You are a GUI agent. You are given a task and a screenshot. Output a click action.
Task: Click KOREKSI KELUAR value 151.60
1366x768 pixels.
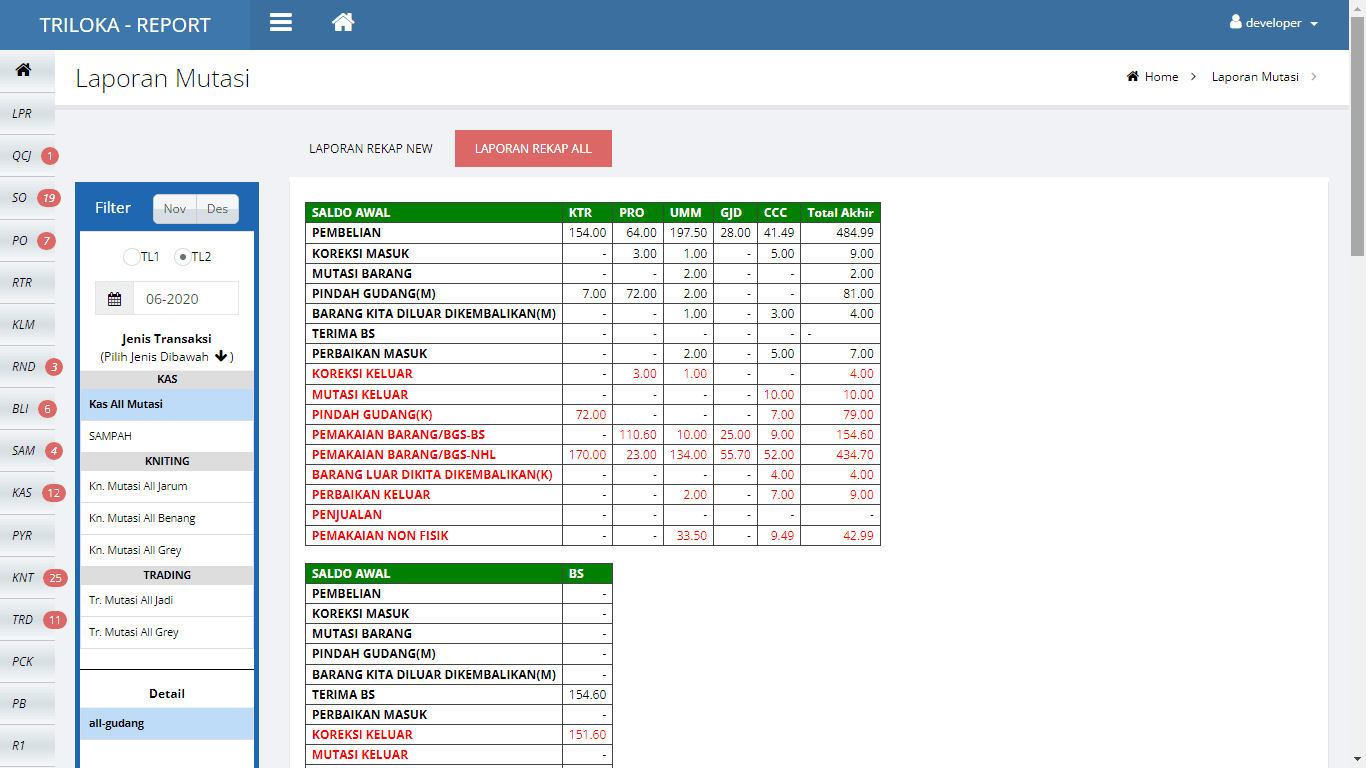click(x=587, y=734)
